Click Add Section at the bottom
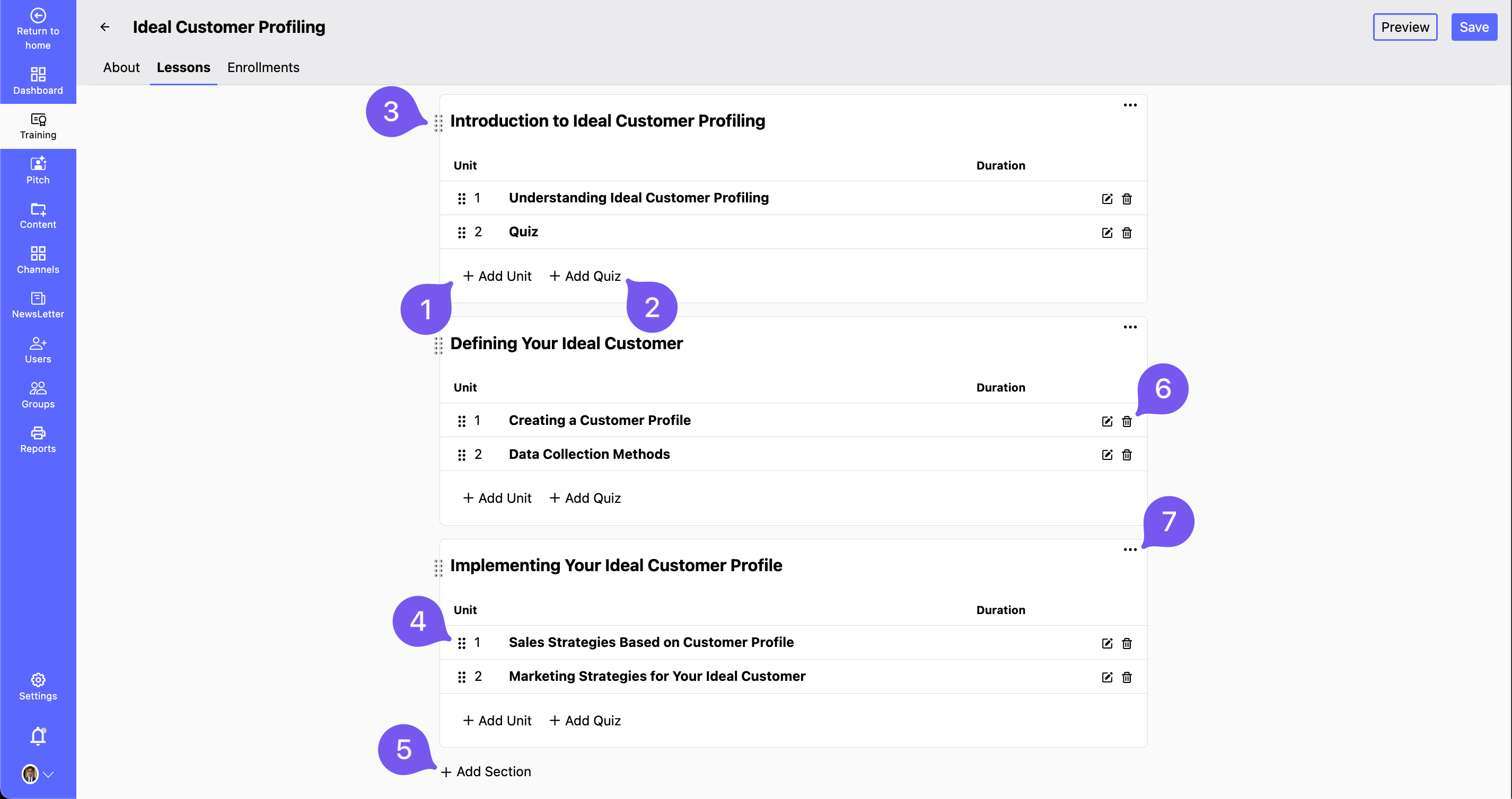 [486, 771]
